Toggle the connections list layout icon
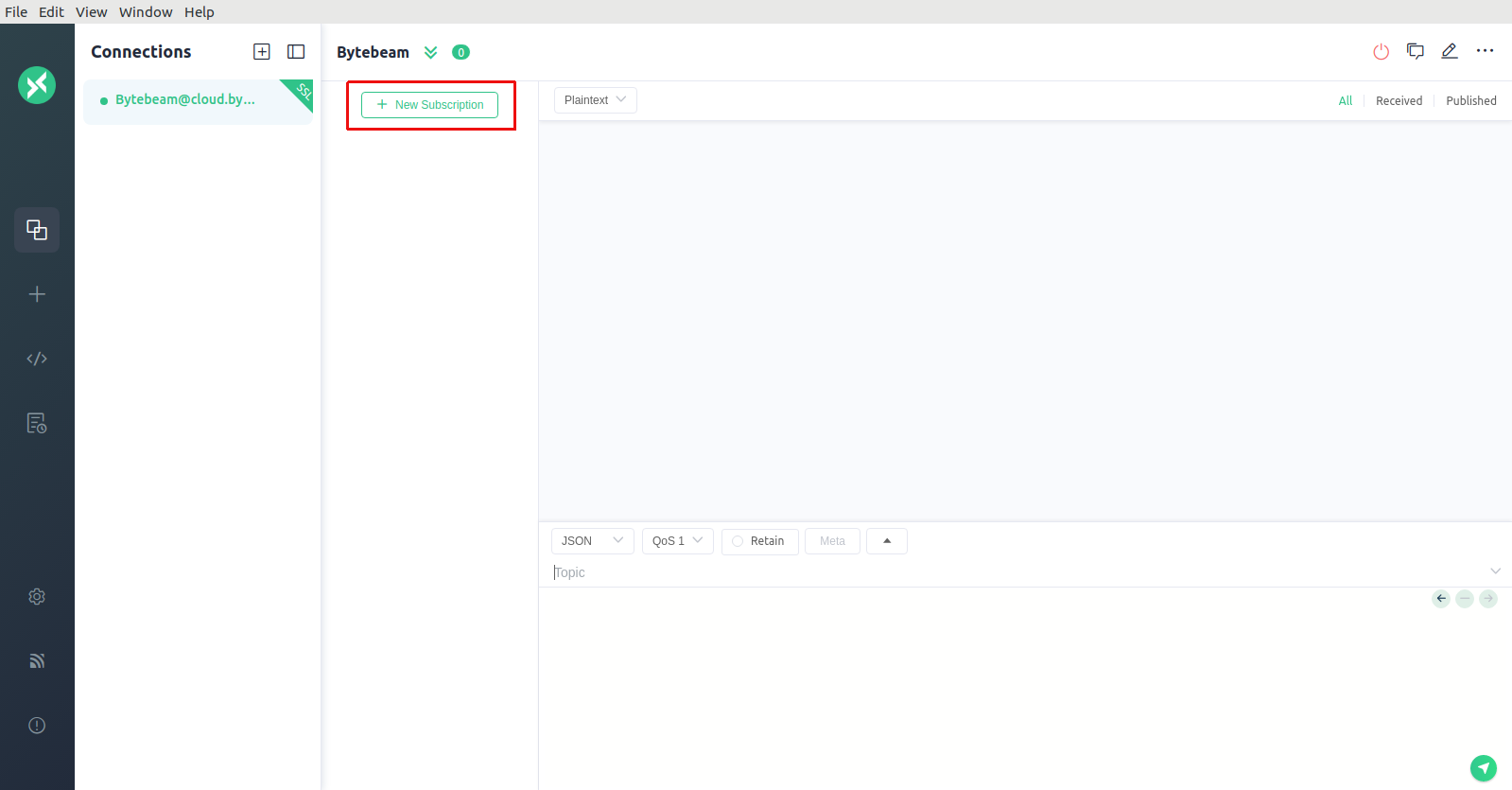Image resolution: width=1512 pixels, height=790 pixels. coord(296,52)
